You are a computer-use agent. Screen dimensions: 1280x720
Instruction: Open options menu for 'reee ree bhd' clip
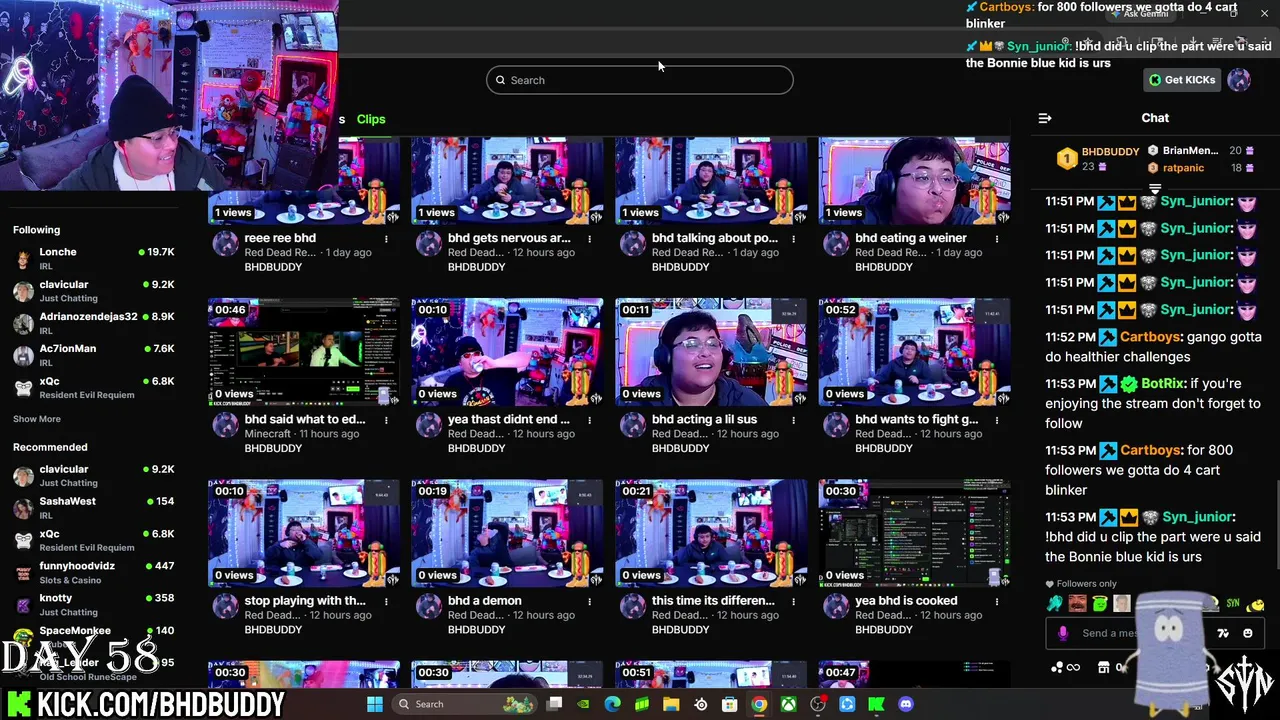(386, 239)
